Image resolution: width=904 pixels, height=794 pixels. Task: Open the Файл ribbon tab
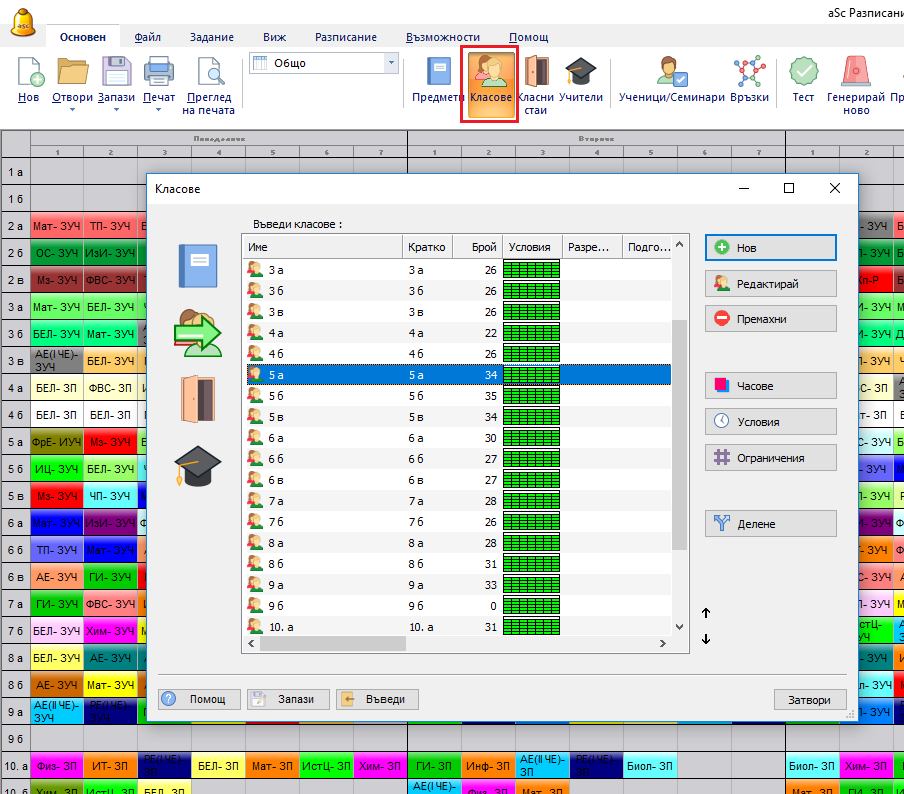(147, 37)
